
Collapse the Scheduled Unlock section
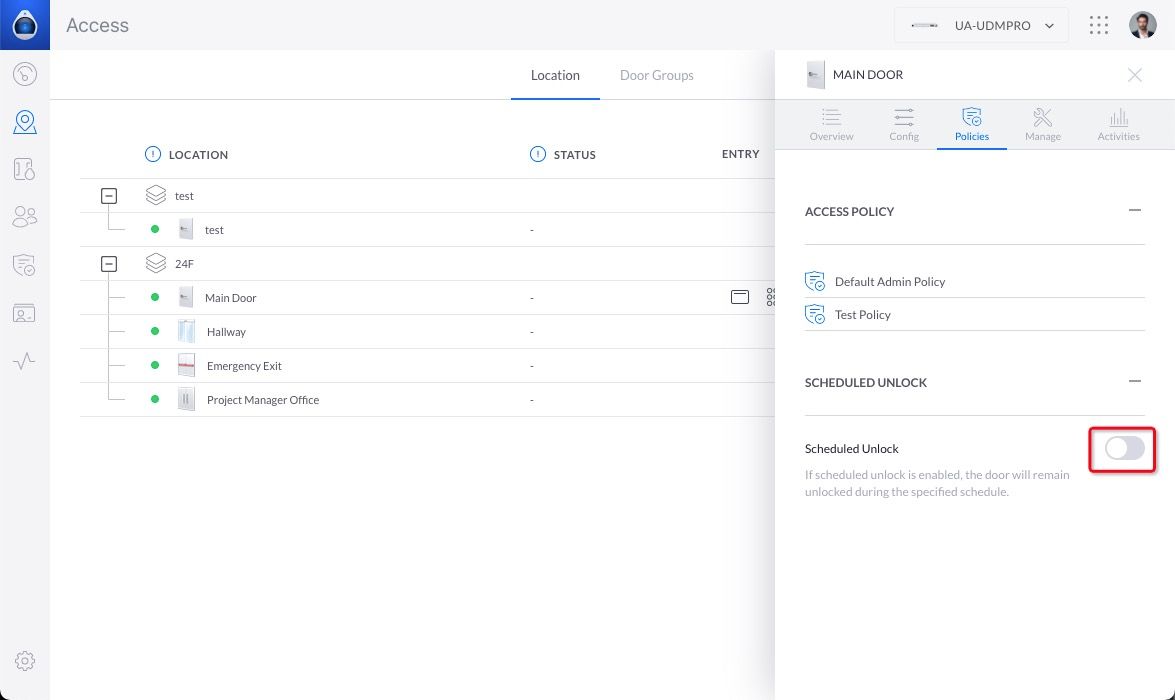(1134, 382)
